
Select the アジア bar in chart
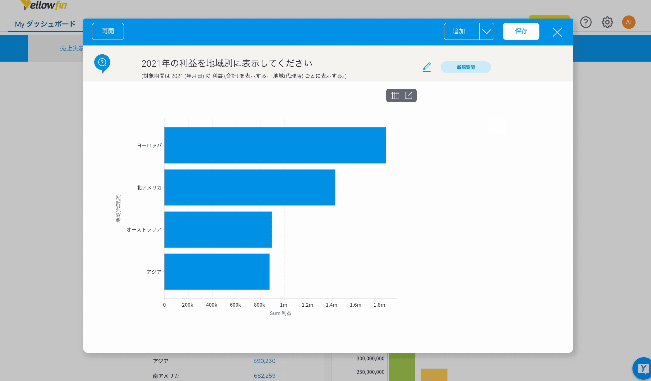(217, 272)
